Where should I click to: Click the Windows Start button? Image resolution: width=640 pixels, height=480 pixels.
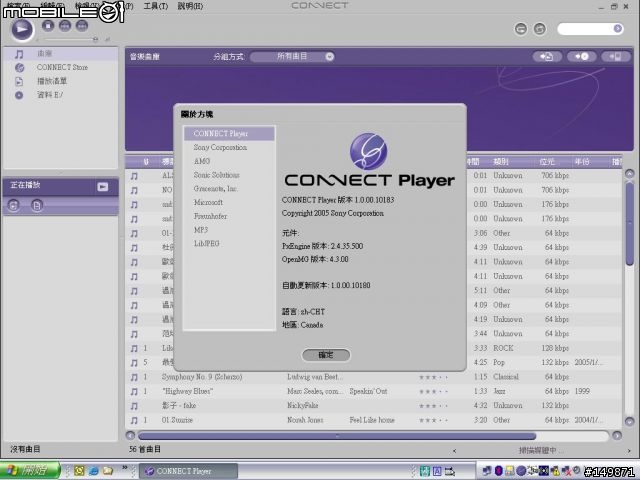click(29, 471)
